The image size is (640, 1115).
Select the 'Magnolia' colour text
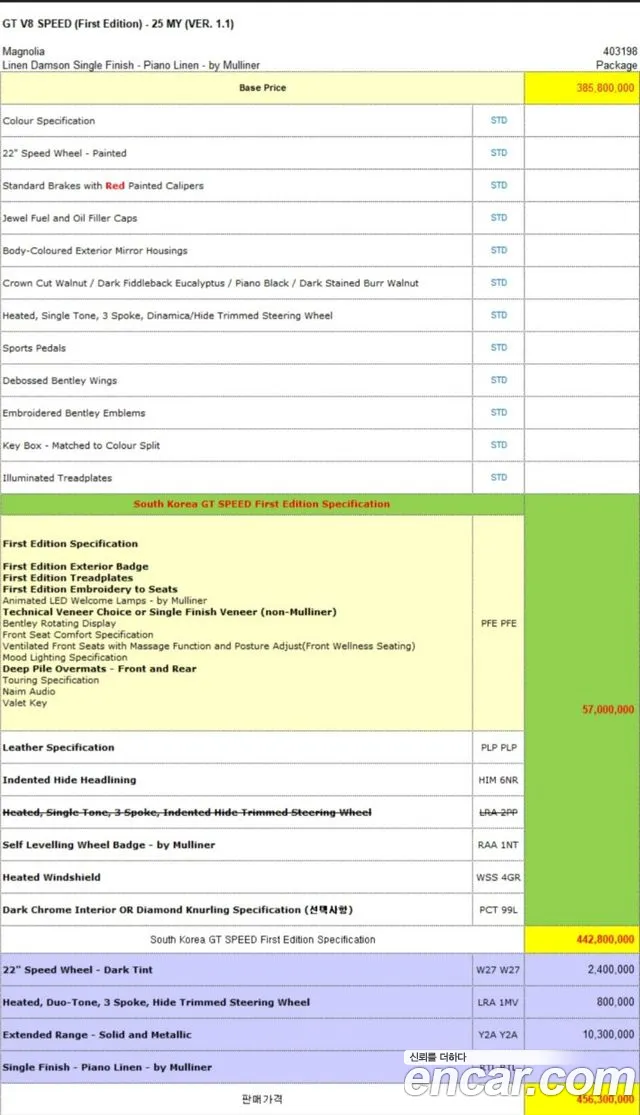(23, 51)
